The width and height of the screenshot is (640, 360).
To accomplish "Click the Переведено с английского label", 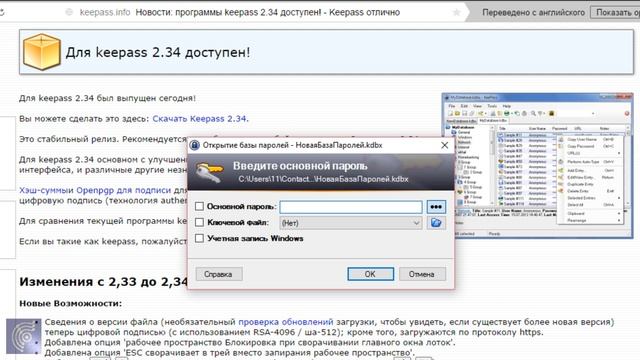I will [533, 12].
